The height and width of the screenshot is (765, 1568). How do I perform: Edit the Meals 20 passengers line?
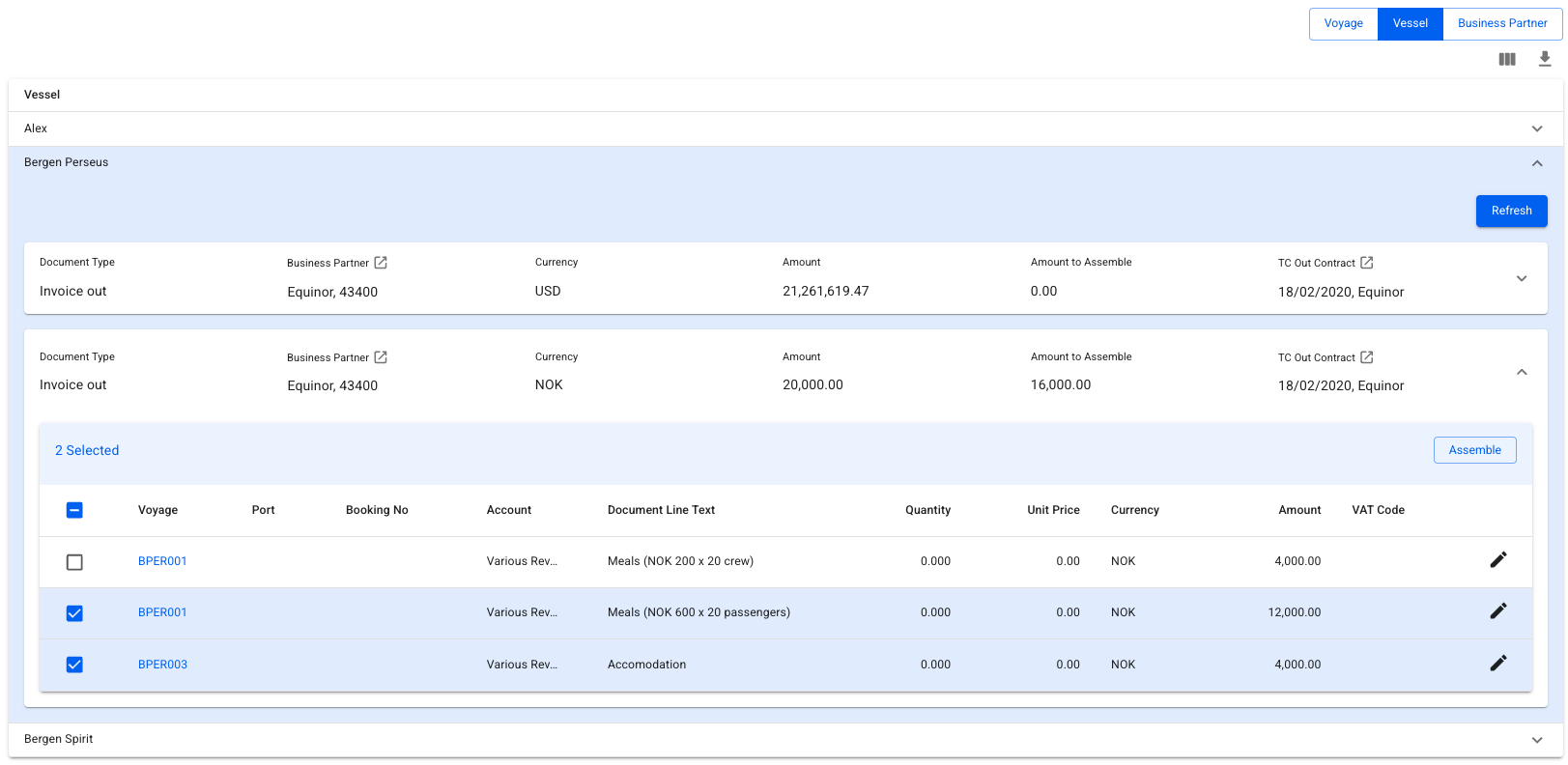[1497, 611]
